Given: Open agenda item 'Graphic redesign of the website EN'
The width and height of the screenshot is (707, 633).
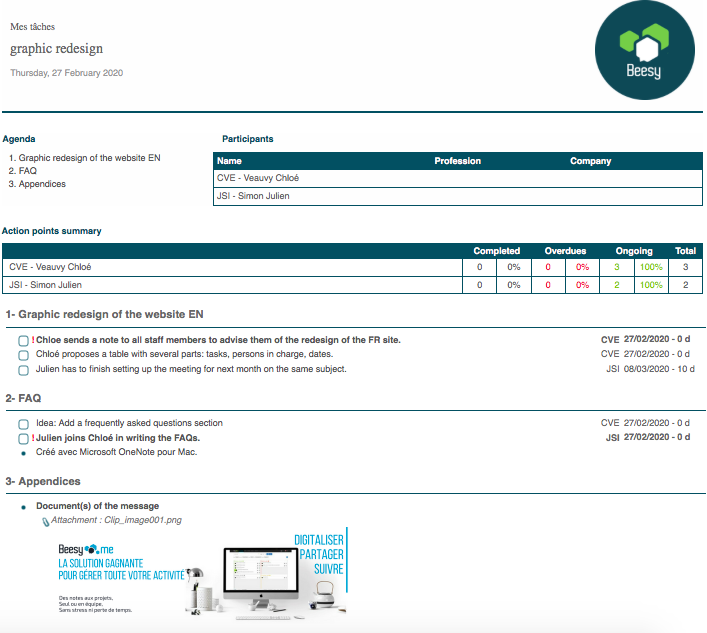Looking at the screenshot, I should (89, 158).
